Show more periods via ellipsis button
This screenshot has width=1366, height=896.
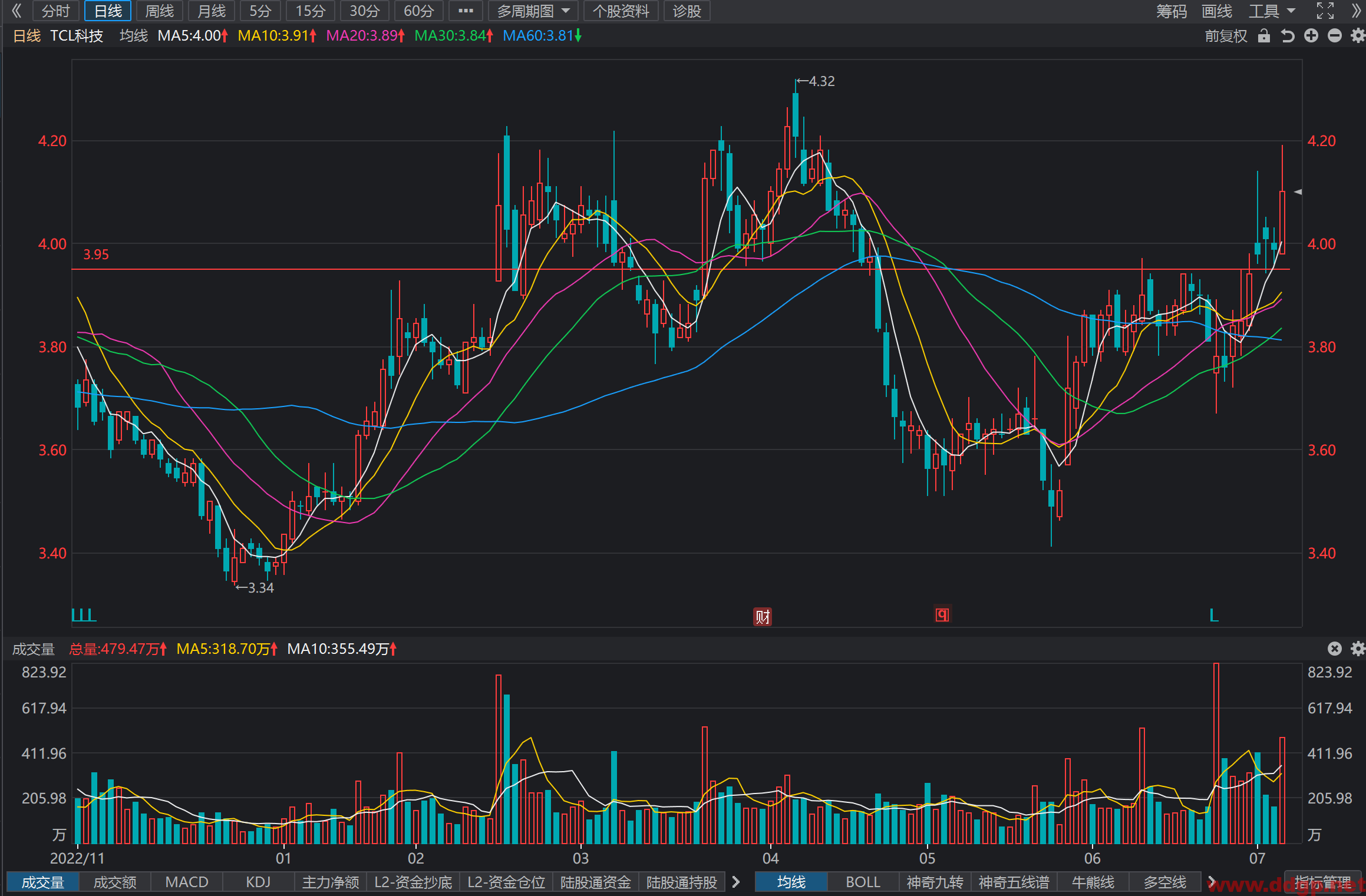pyautogui.click(x=466, y=11)
